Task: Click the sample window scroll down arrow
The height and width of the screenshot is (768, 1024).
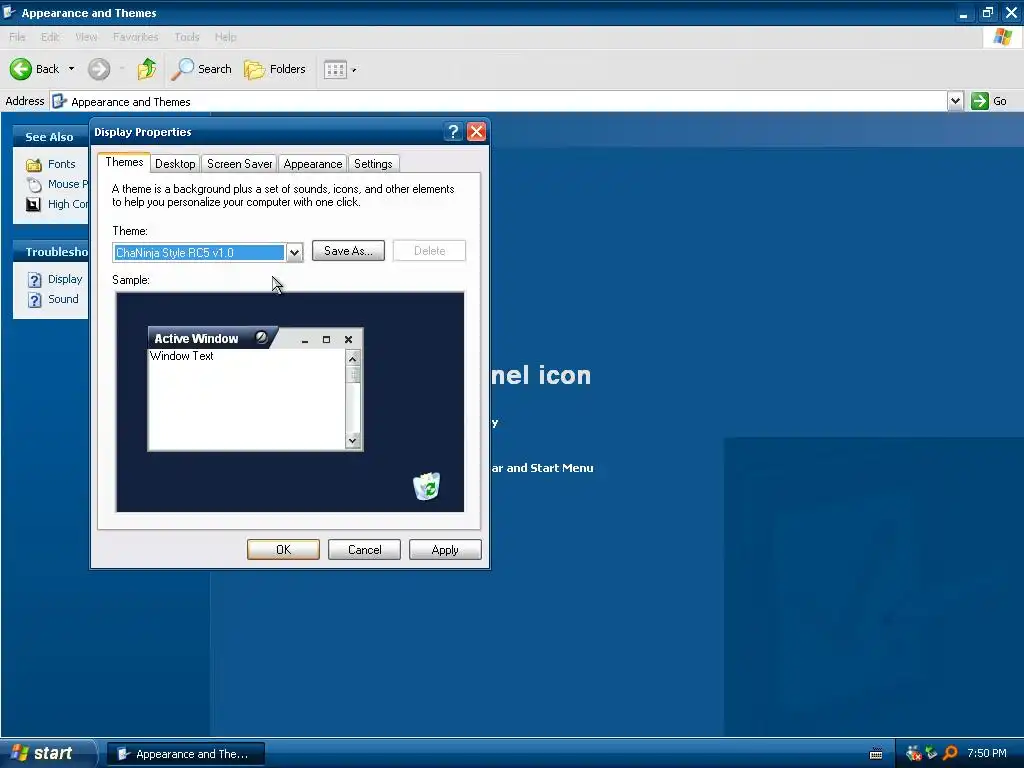Action: 353,441
